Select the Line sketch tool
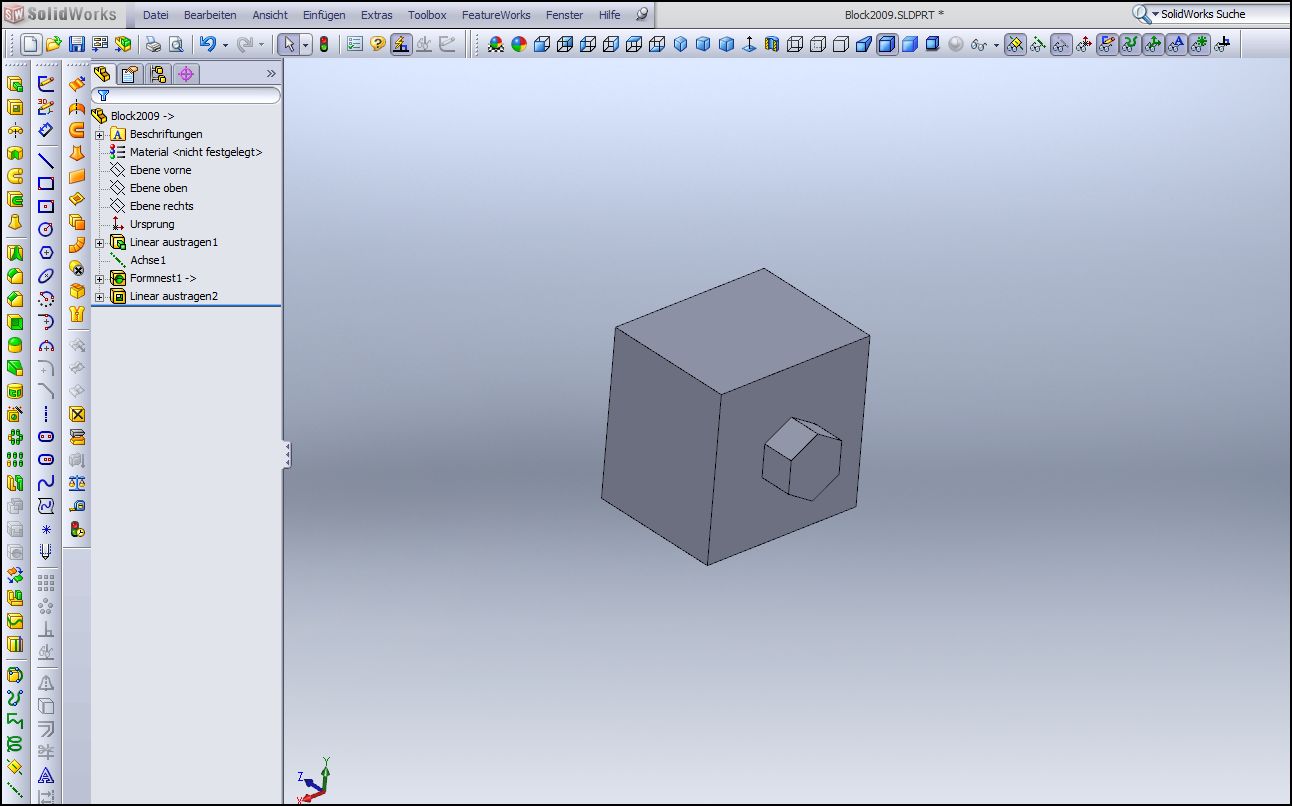Viewport: 1292px width, 806px height. [46, 160]
